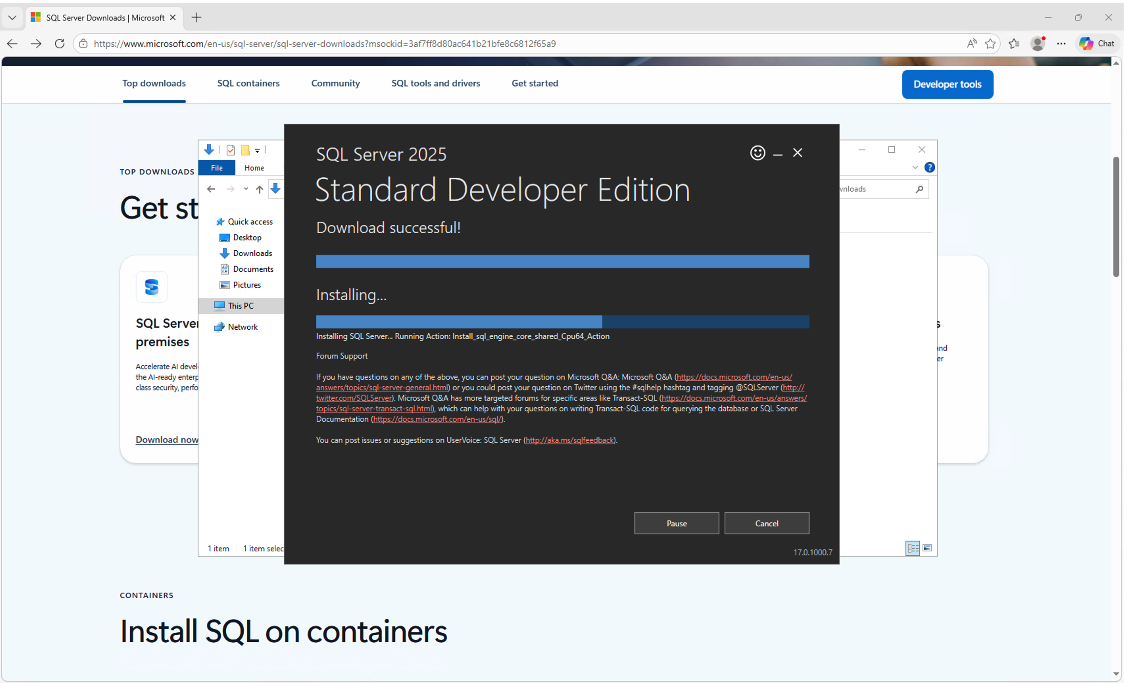
Task: Open File tab in File Explorer
Action: pos(216,168)
